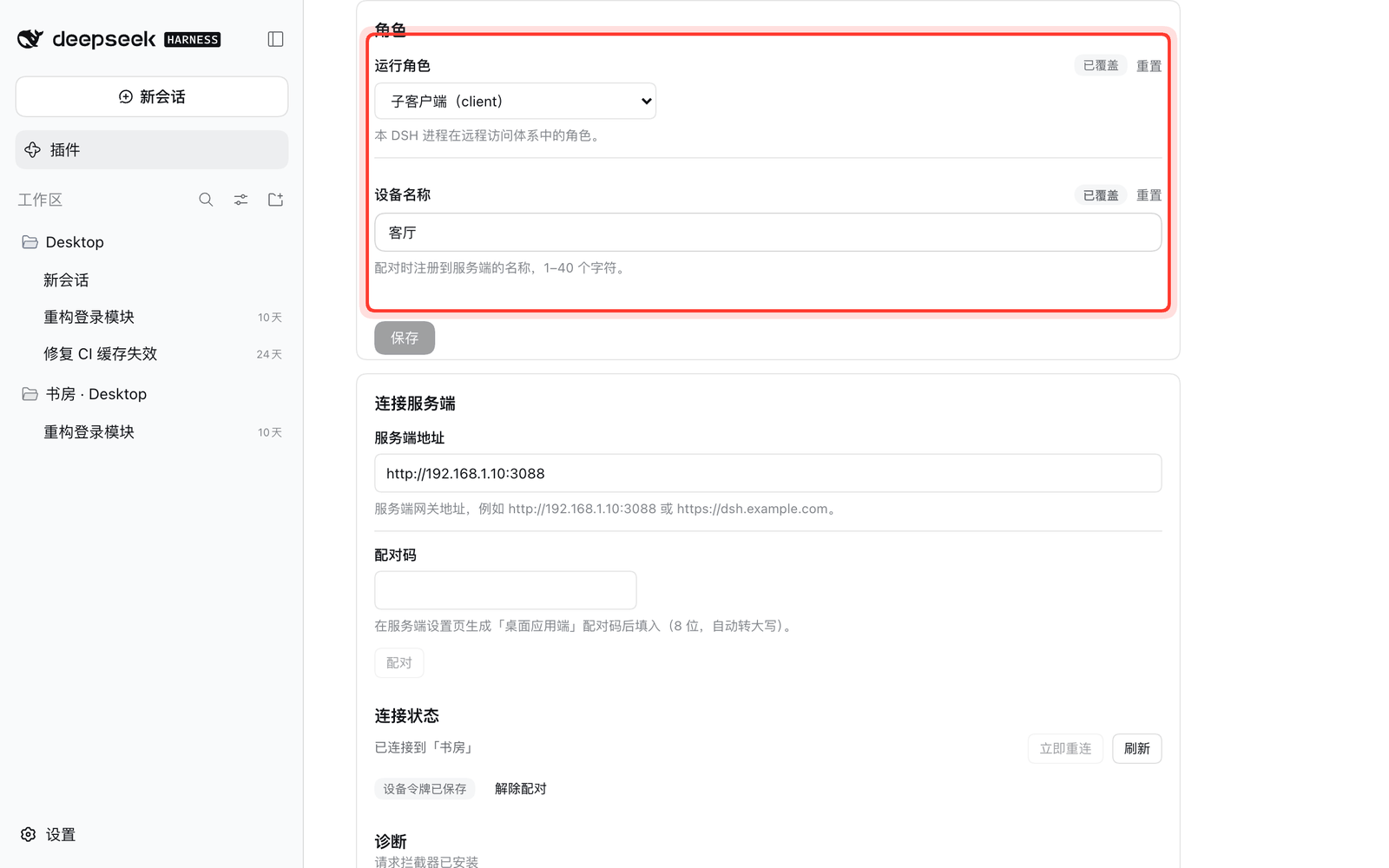This screenshot has width=1389, height=868.
Task: Focus the 设备名称 field containing 客厅
Action: [x=767, y=233]
